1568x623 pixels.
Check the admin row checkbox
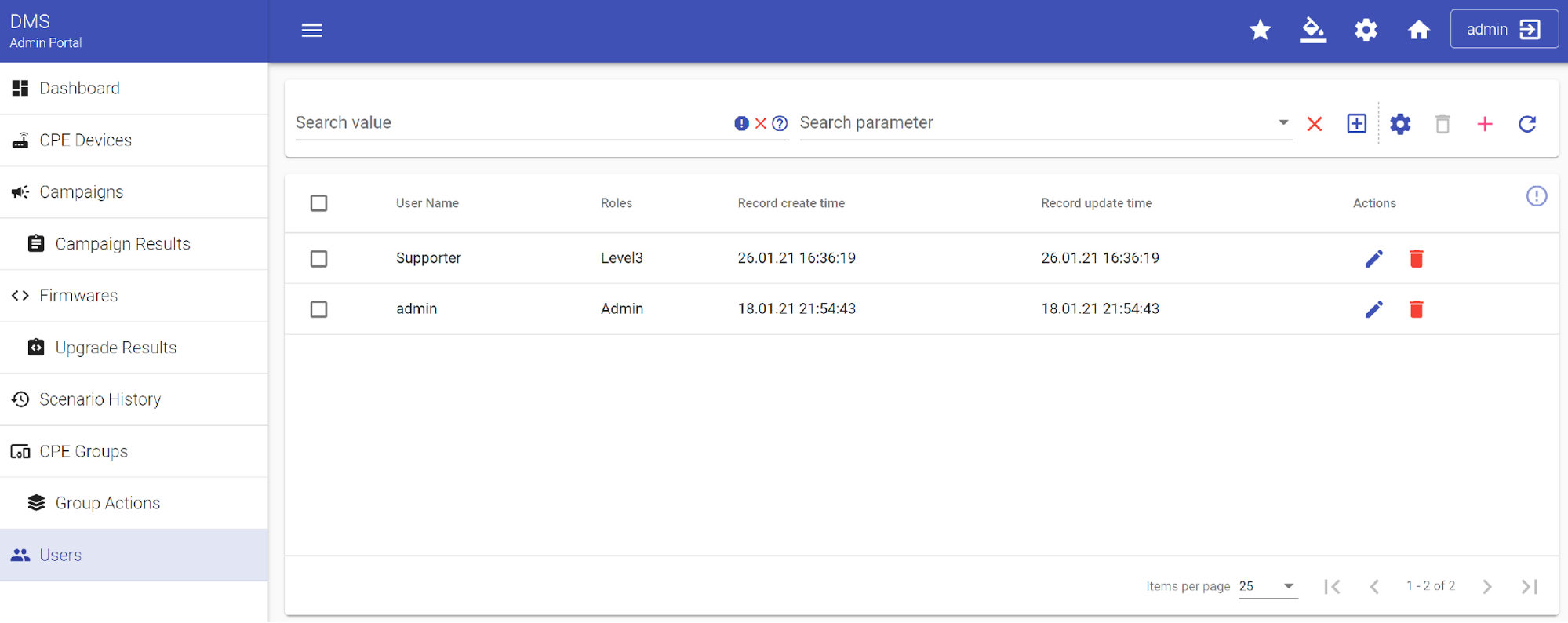318,309
